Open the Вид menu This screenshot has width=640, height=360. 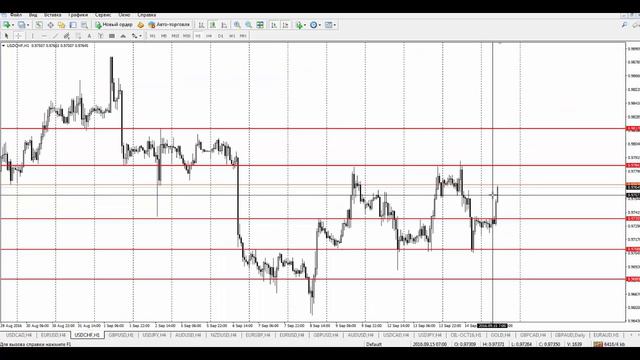[33, 15]
